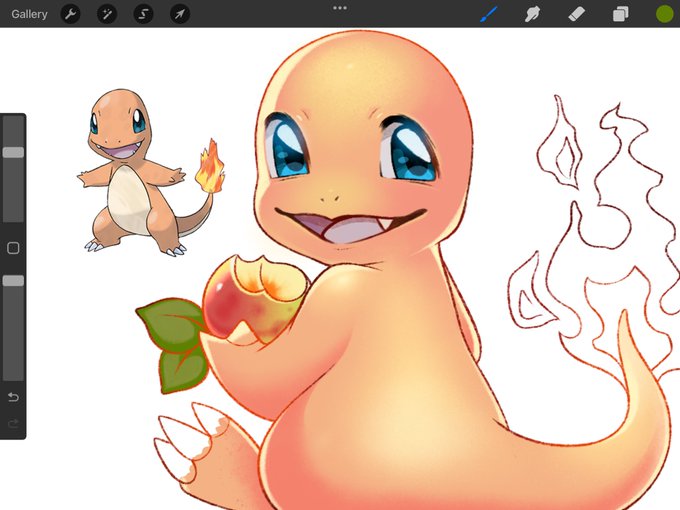Open the Layers panel

pyautogui.click(x=621, y=14)
